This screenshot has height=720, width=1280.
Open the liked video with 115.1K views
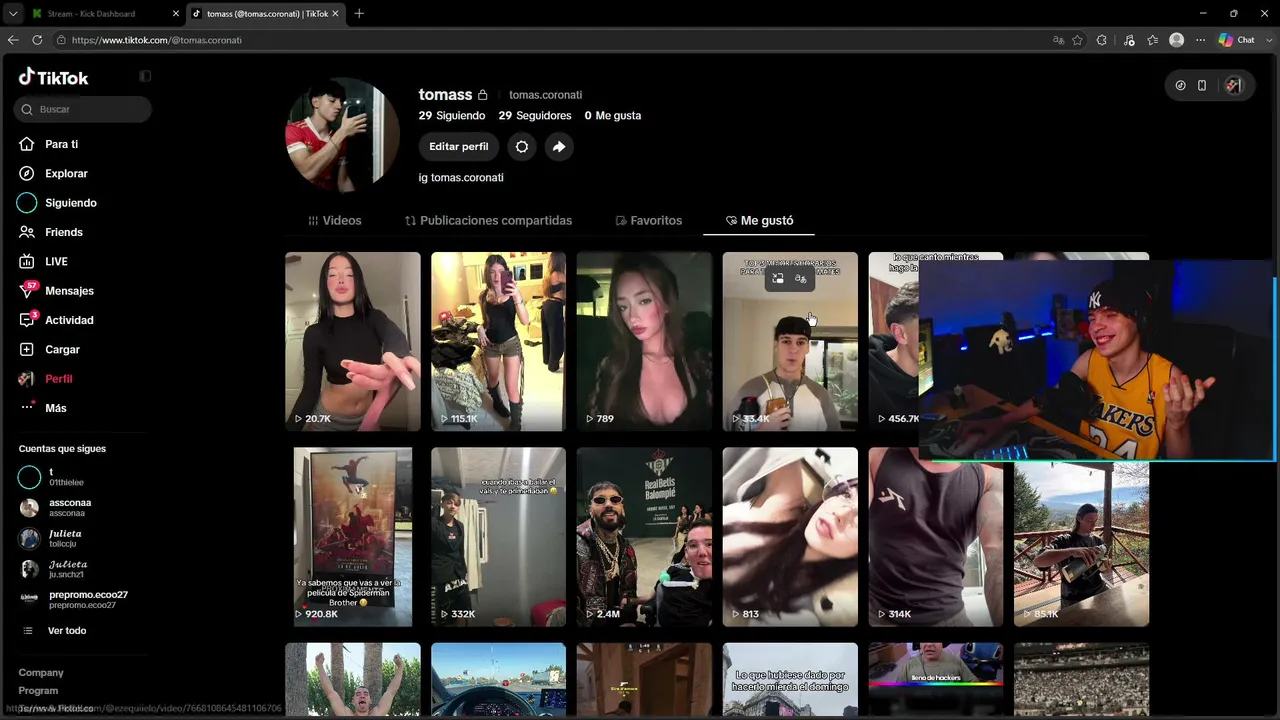tap(498, 341)
